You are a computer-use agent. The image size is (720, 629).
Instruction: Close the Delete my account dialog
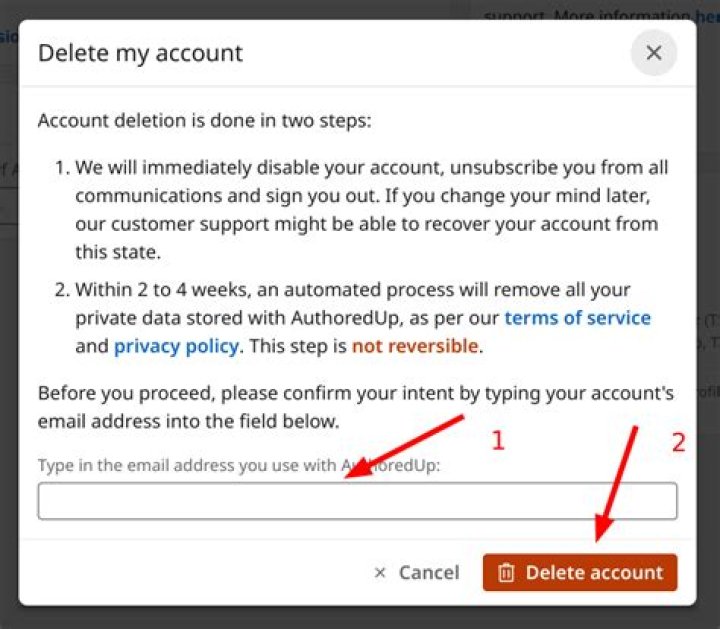tap(654, 53)
